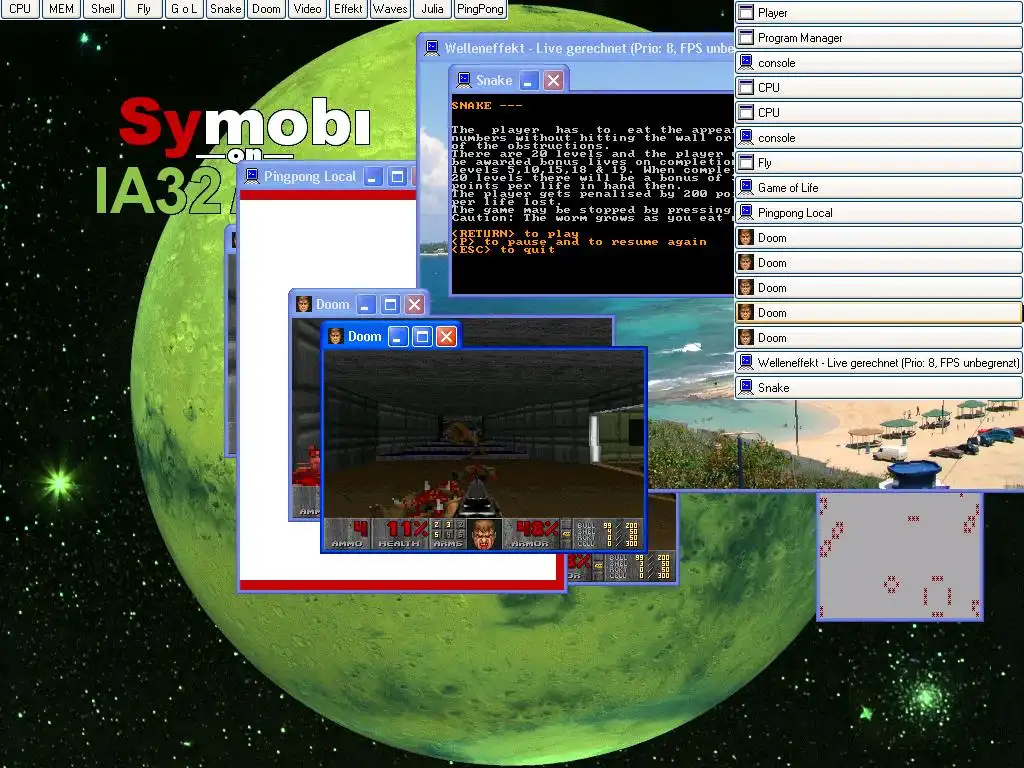Switch to Player in the window list

[x=878, y=12]
